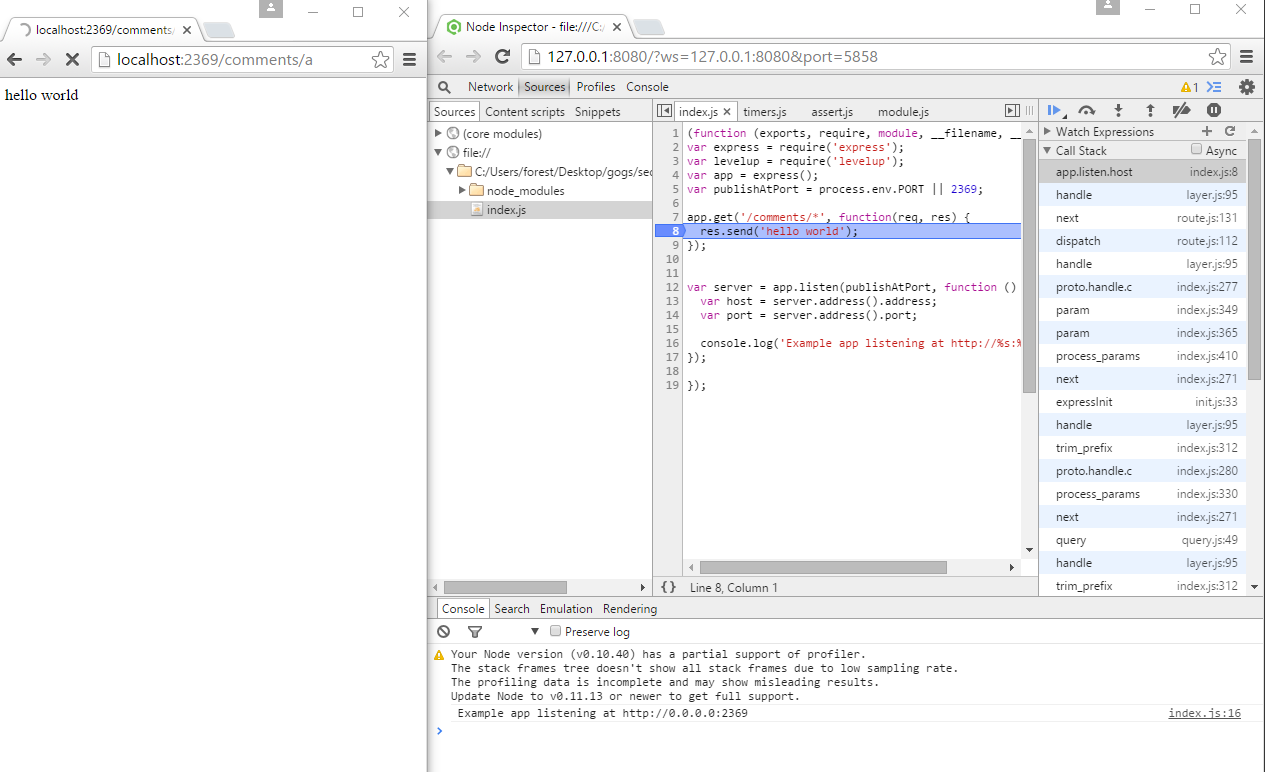
Task: Open DevTools settings gear
Action: click(1246, 87)
